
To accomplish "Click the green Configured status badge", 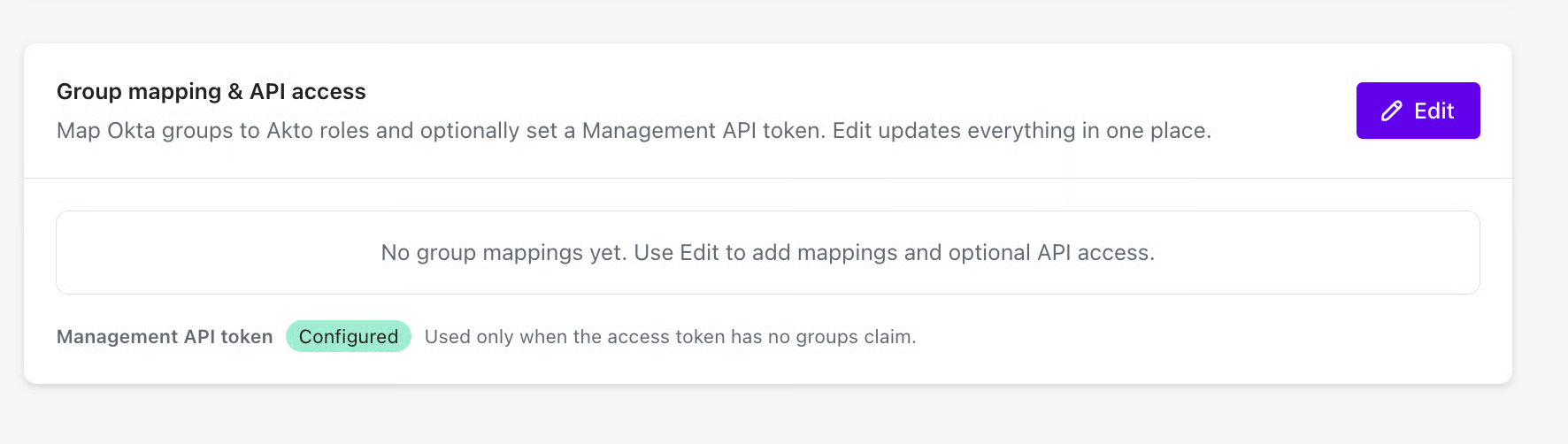I will pyautogui.click(x=348, y=337).
